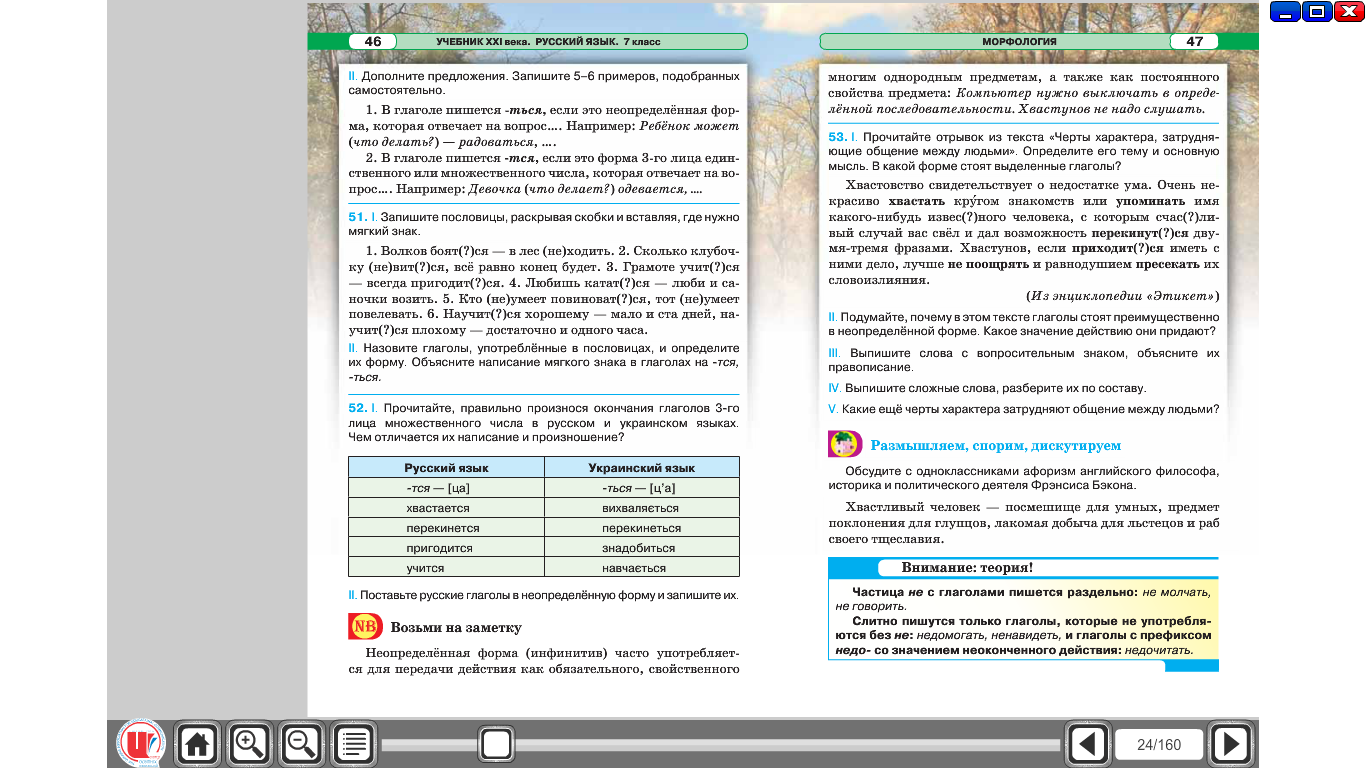Viewport: 1366px width, 768px height.
Task: Click table header 'Русский язык'
Action: (446, 467)
